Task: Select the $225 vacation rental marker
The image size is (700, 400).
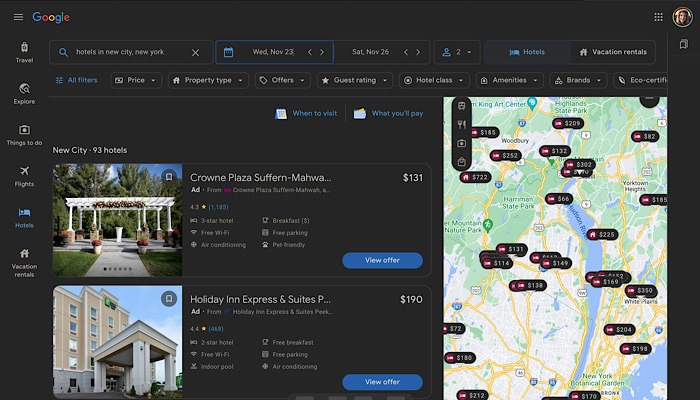Action: pyautogui.click(x=602, y=234)
